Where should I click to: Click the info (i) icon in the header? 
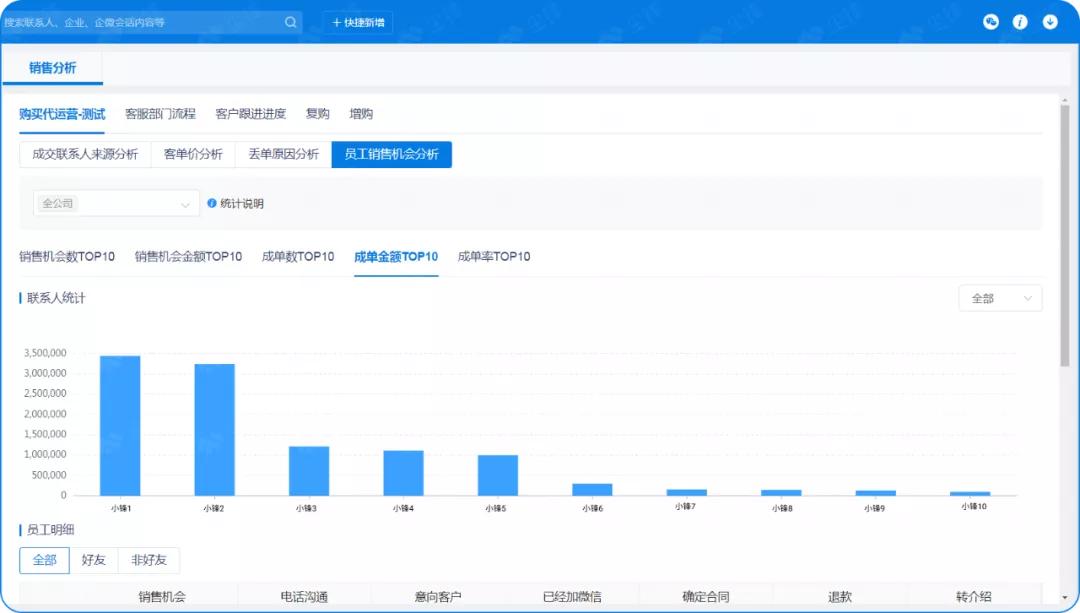1020,21
